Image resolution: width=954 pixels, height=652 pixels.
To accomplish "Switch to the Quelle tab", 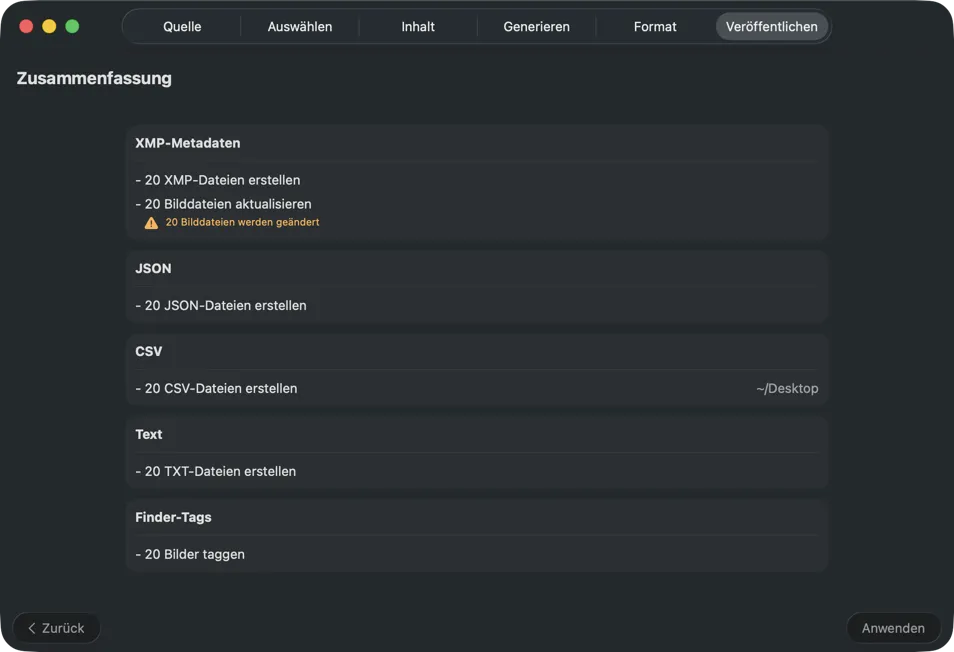I will pyautogui.click(x=182, y=27).
